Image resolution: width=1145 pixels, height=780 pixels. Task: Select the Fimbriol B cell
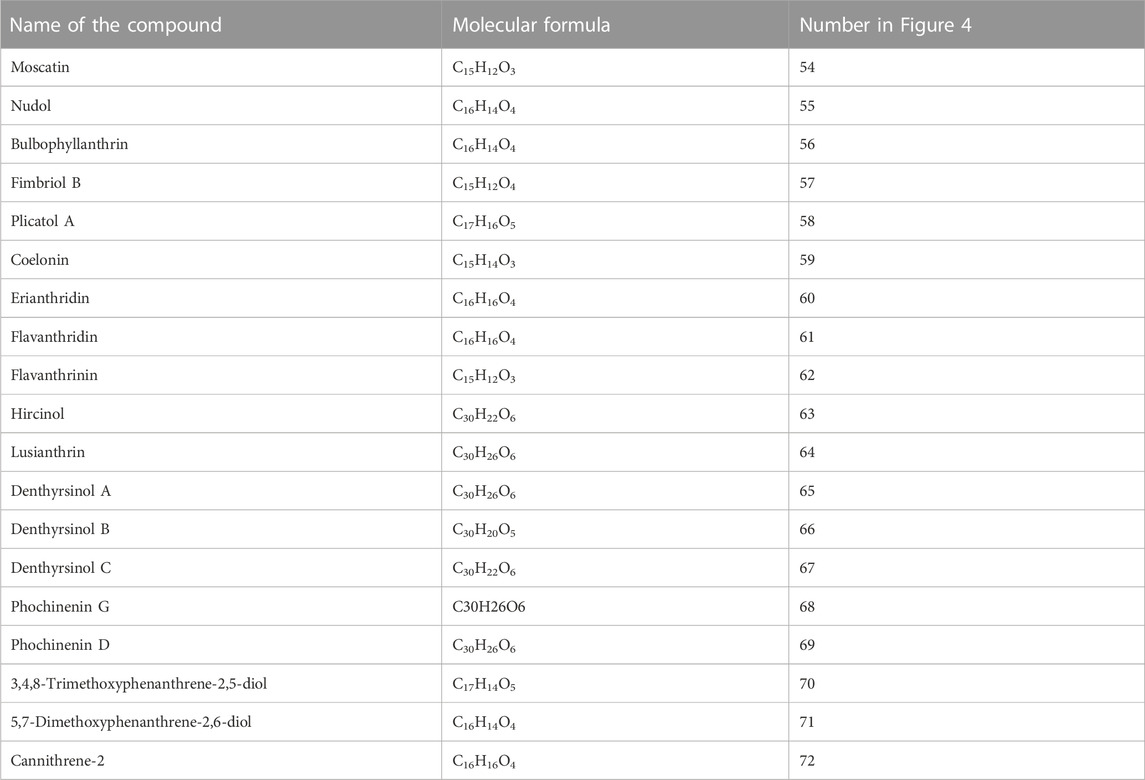tap(45, 183)
